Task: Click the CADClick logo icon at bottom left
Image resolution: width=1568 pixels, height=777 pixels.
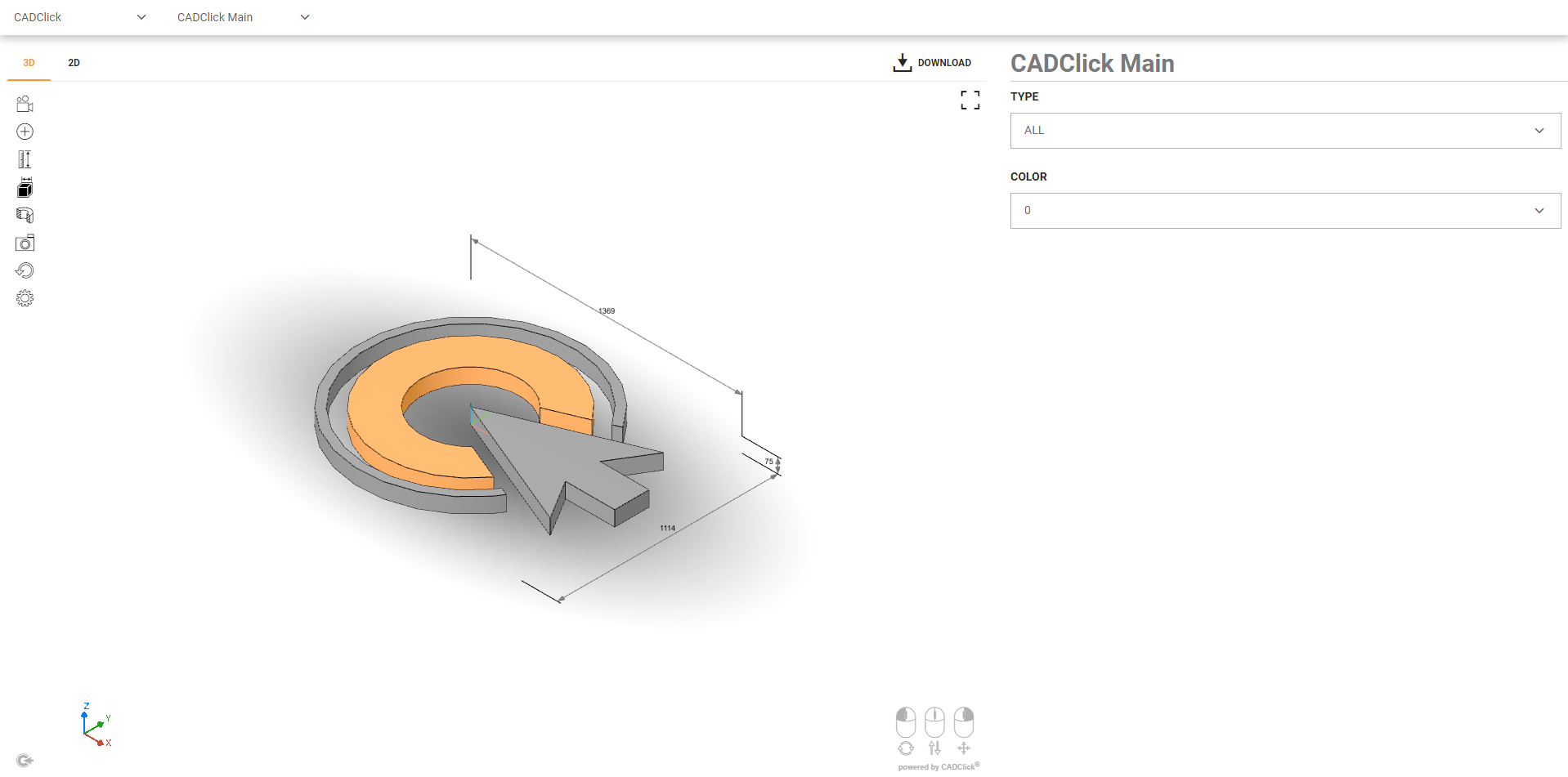Action: click(25, 761)
